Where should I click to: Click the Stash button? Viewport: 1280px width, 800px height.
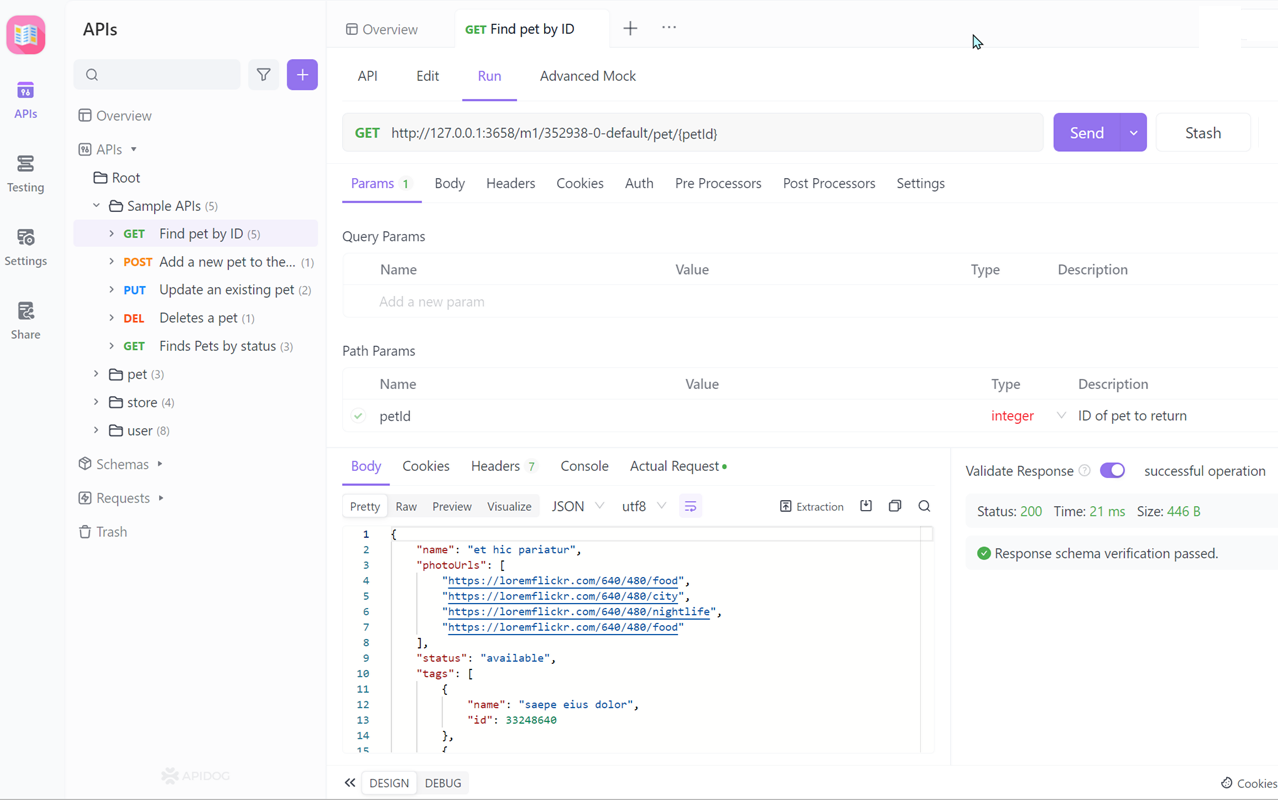[1203, 133]
